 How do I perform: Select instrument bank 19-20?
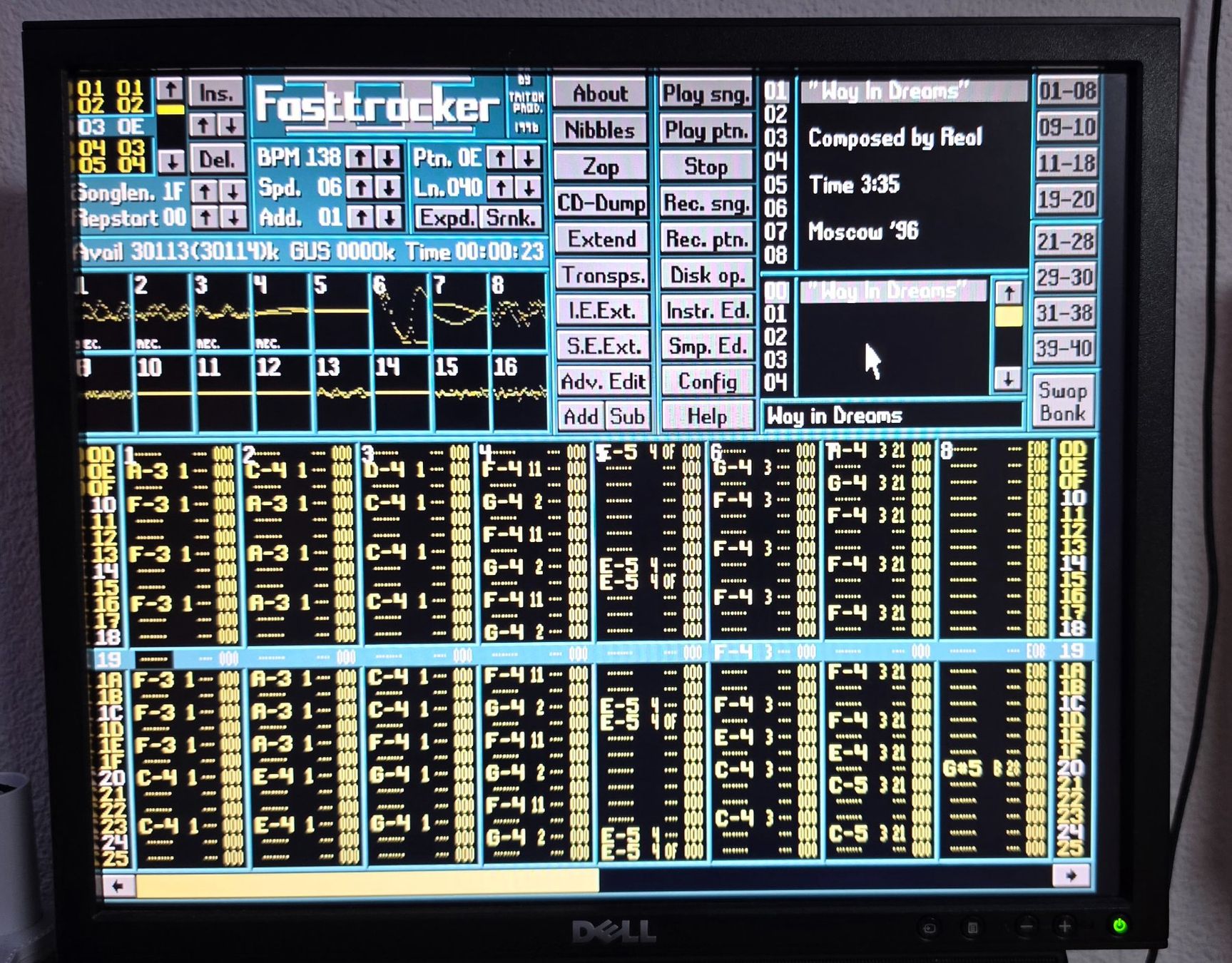(x=1066, y=199)
